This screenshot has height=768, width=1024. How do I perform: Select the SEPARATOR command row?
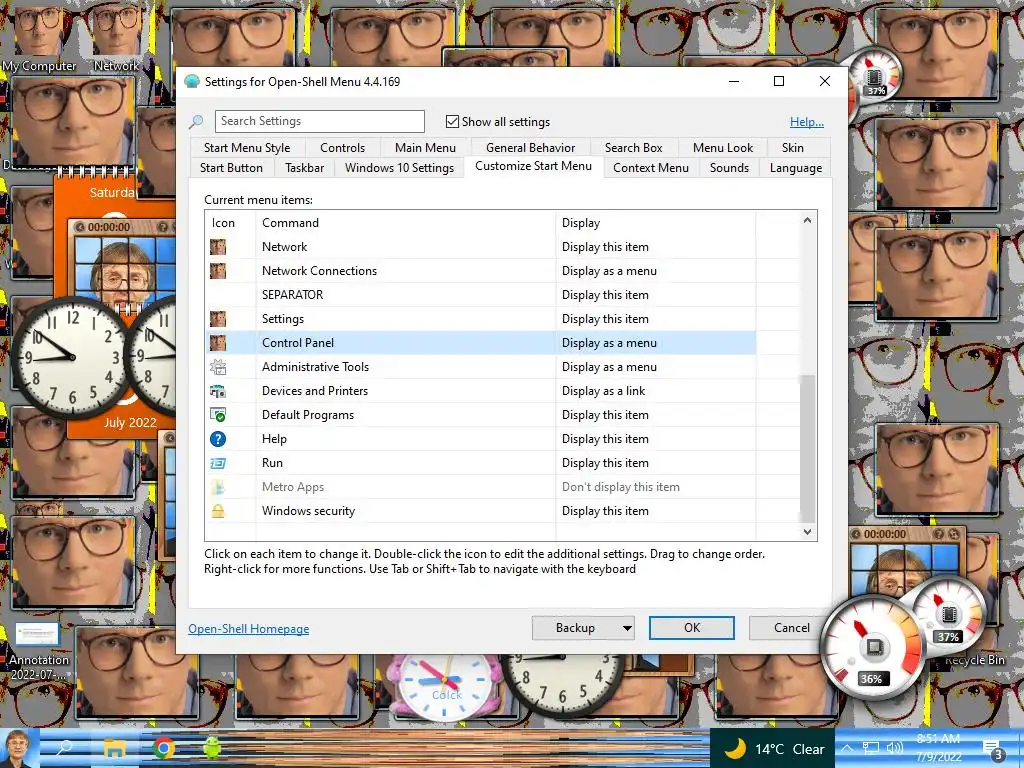480,295
